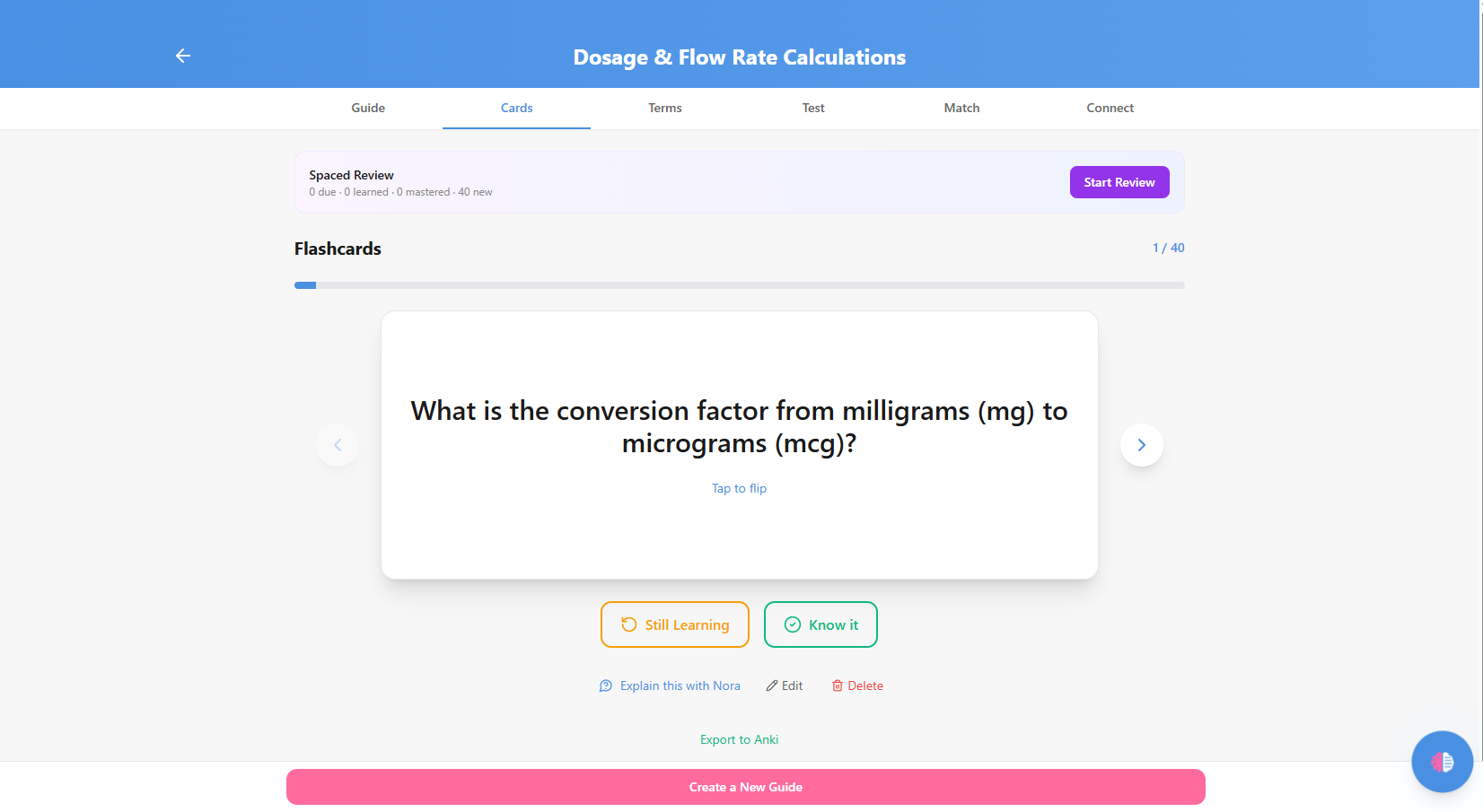Mark card as Know it

[820, 624]
